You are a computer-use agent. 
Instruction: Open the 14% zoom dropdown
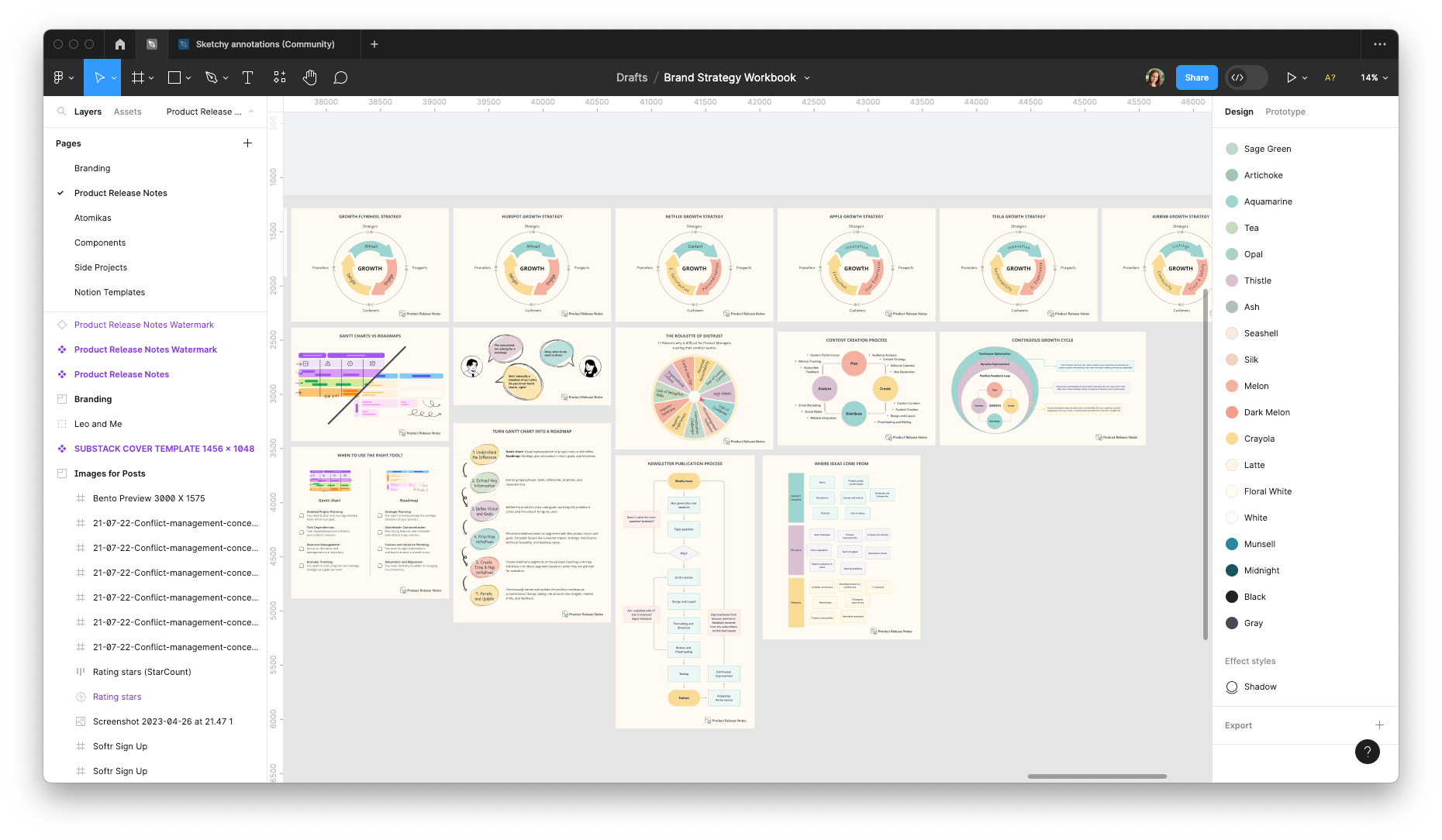1374,77
